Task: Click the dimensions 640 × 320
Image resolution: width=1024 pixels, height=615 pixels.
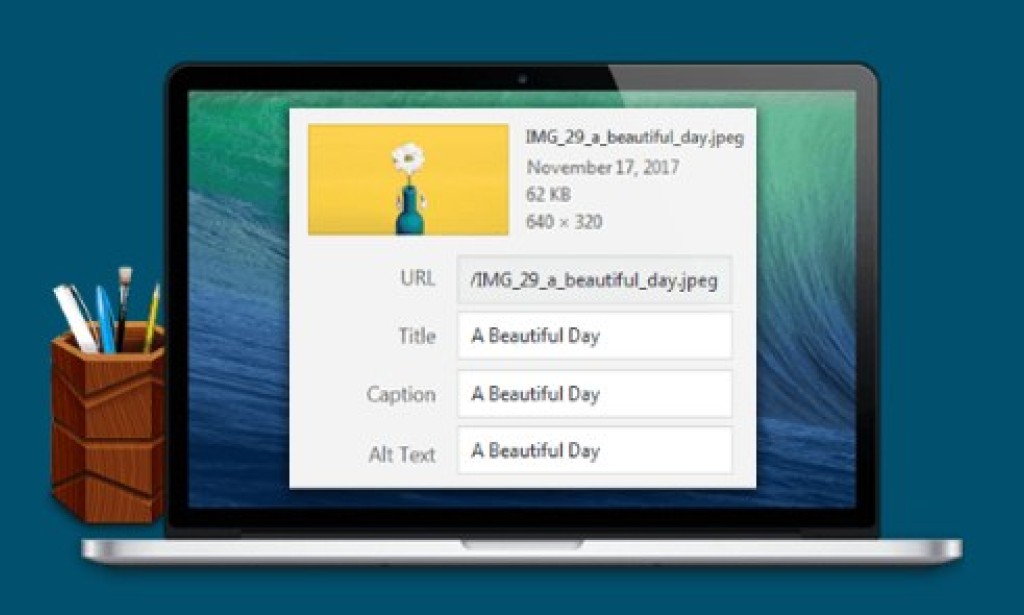Action: 564,222
